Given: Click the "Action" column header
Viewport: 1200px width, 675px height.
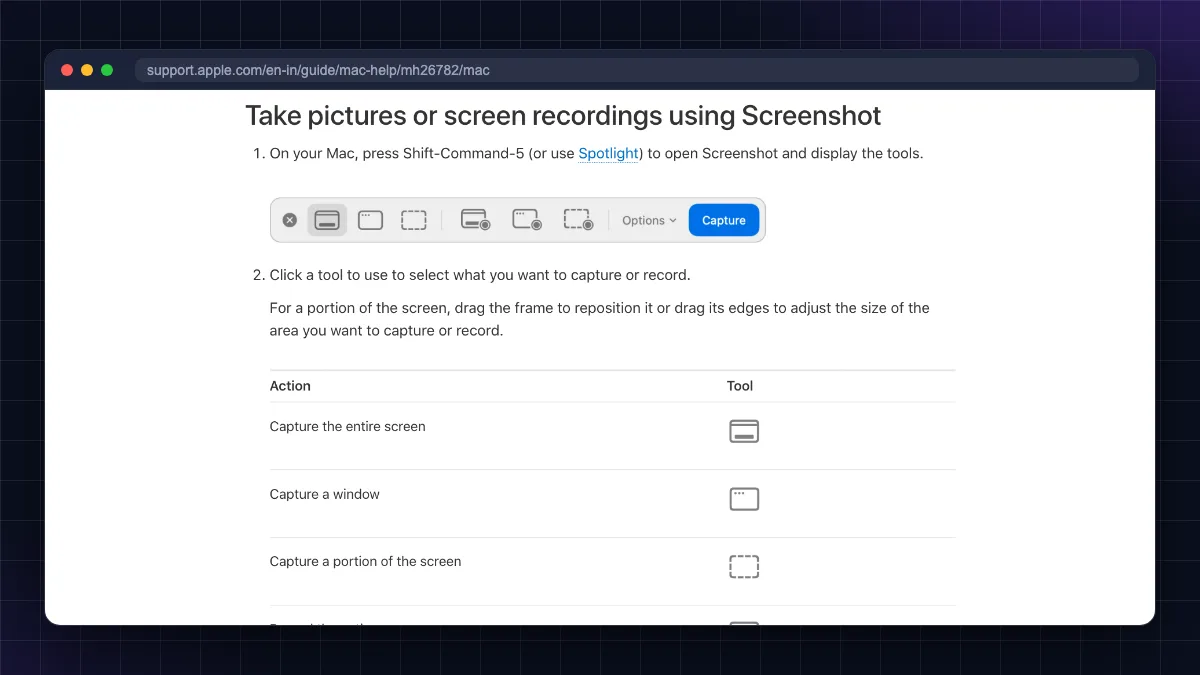Looking at the screenshot, I should tap(290, 386).
